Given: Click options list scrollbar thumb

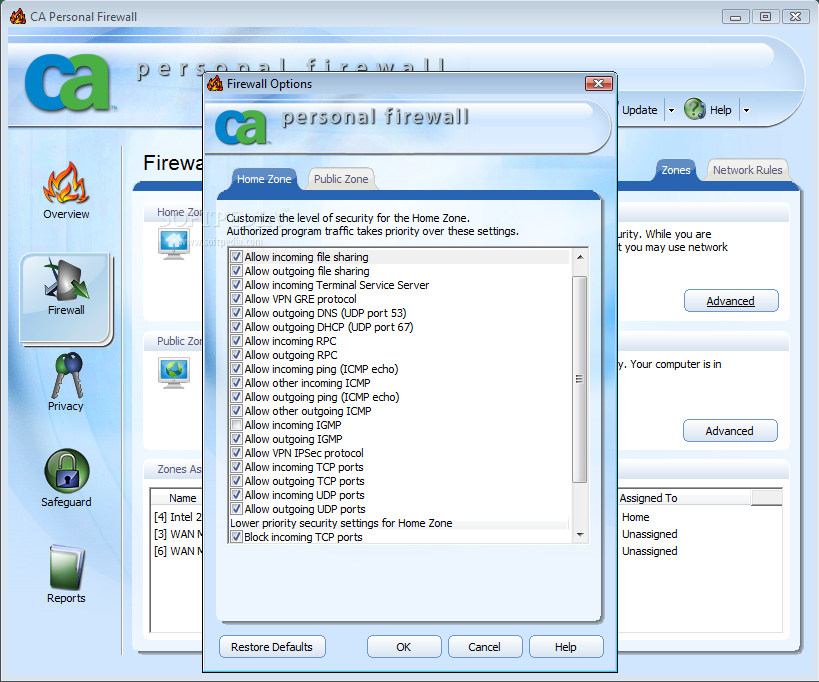Looking at the screenshot, I should (x=579, y=379).
